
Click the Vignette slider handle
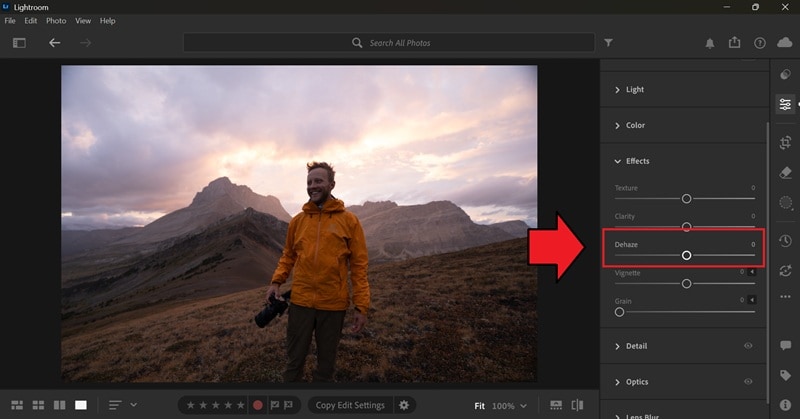click(x=686, y=284)
